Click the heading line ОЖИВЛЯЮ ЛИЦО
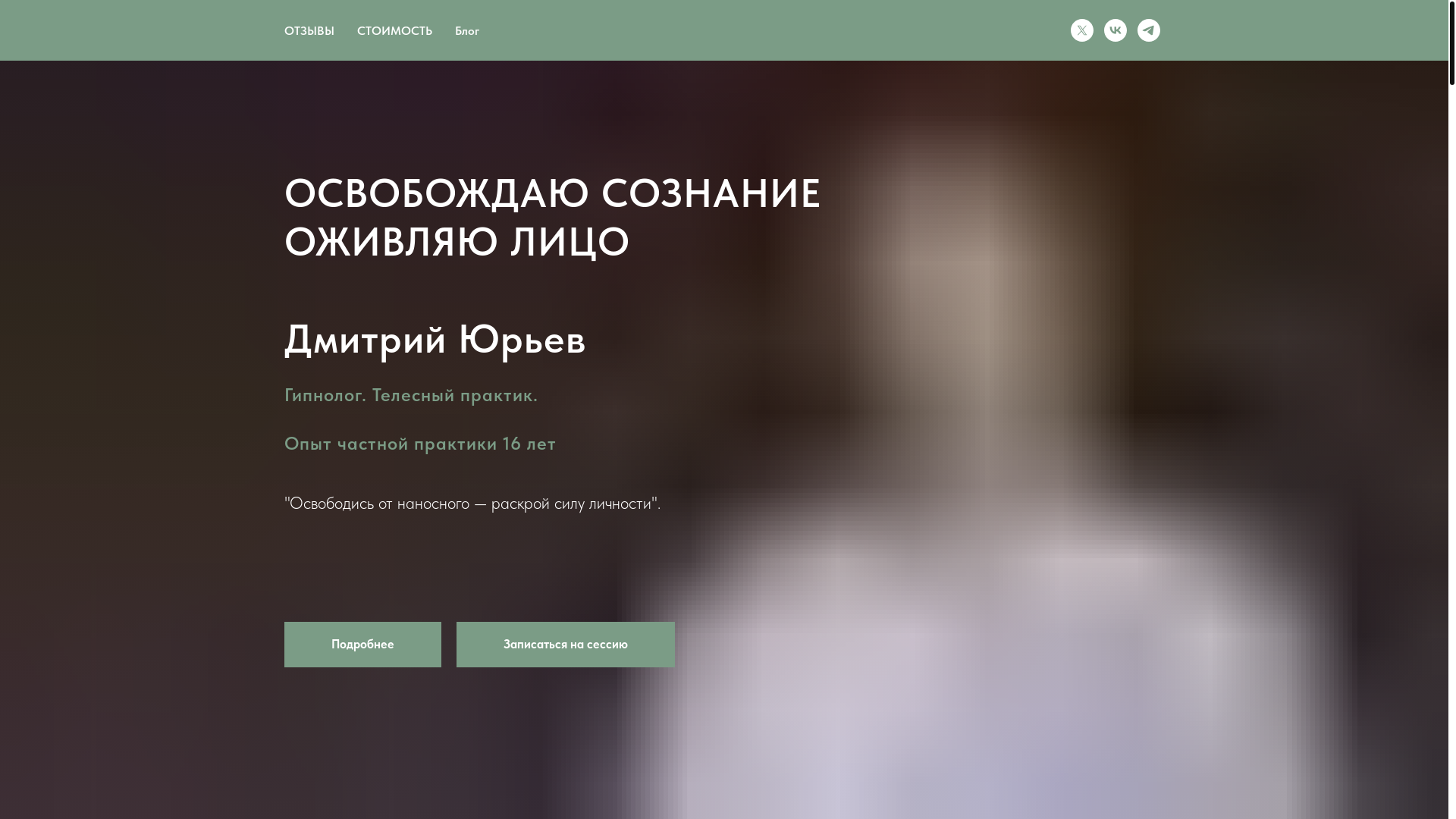Image resolution: width=1456 pixels, height=819 pixels. [x=457, y=241]
